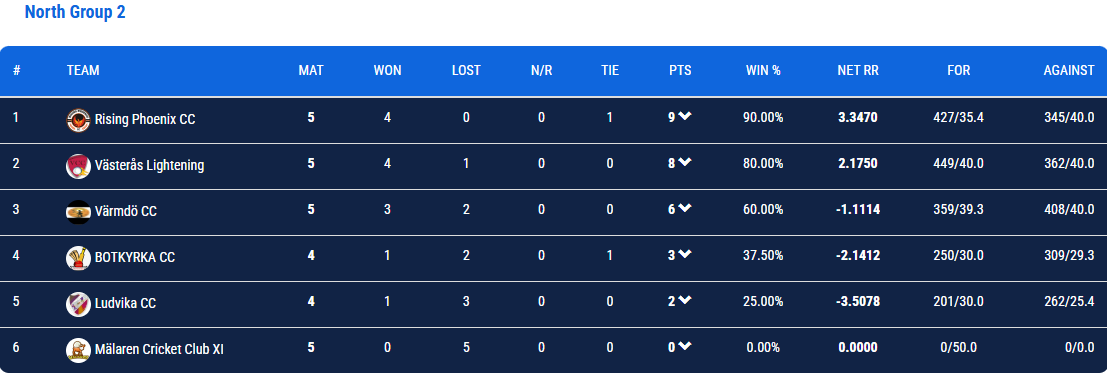
Task: Expand points chevron for Värmdö CC
Action: point(685,208)
